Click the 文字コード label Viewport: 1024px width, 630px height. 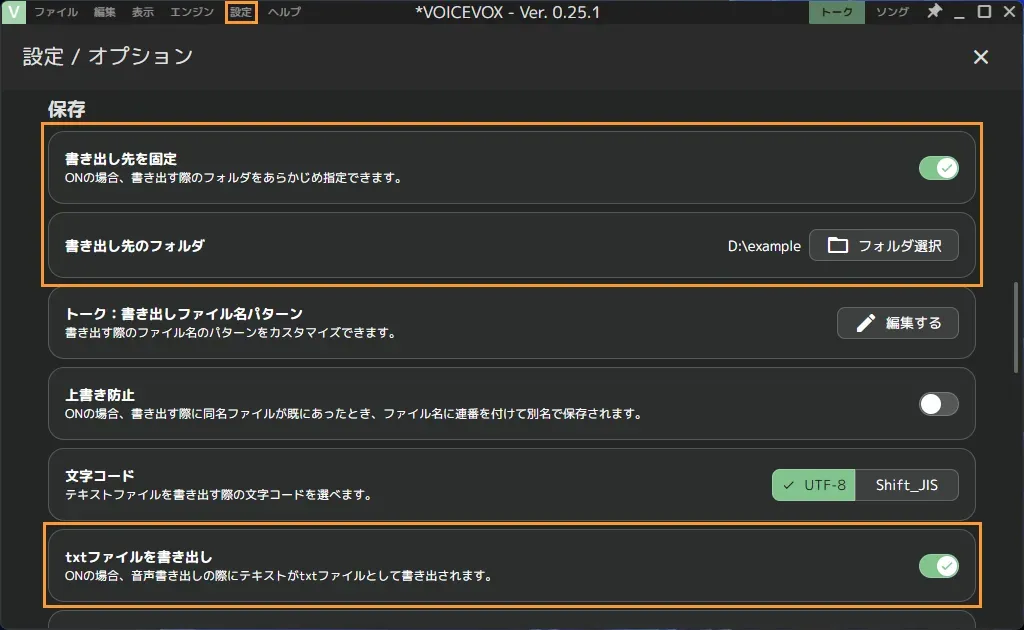100,476
